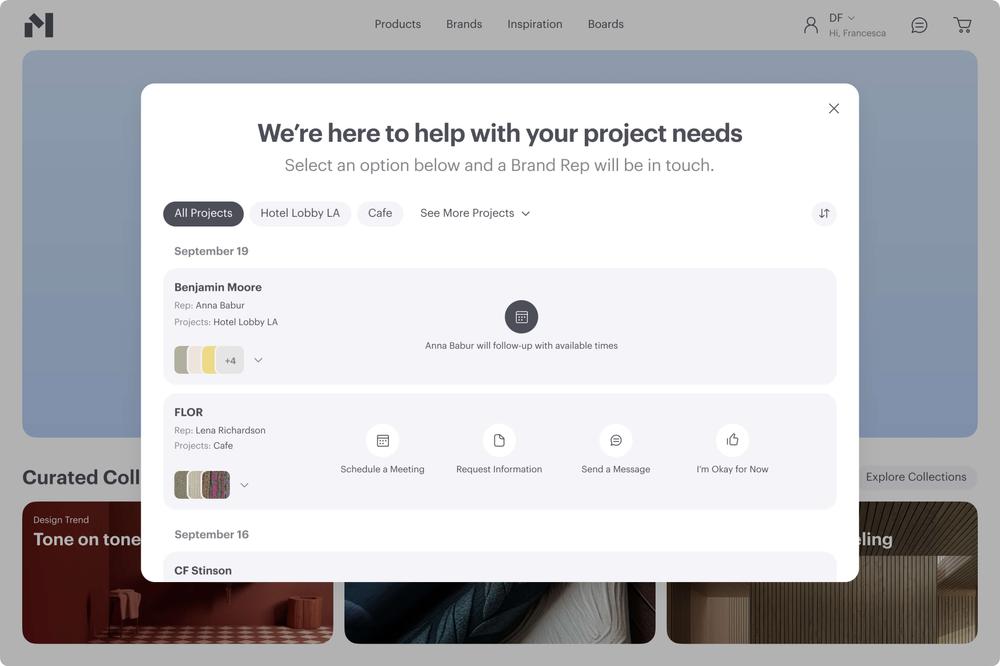Select the Cafe project filter
The height and width of the screenshot is (666, 1000).
pos(380,213)
